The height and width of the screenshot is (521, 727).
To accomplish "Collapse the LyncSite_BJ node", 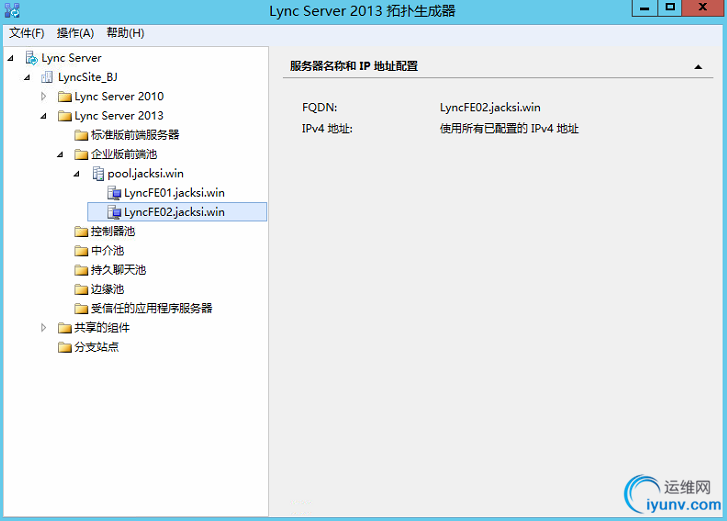I will tap(27, 78).
